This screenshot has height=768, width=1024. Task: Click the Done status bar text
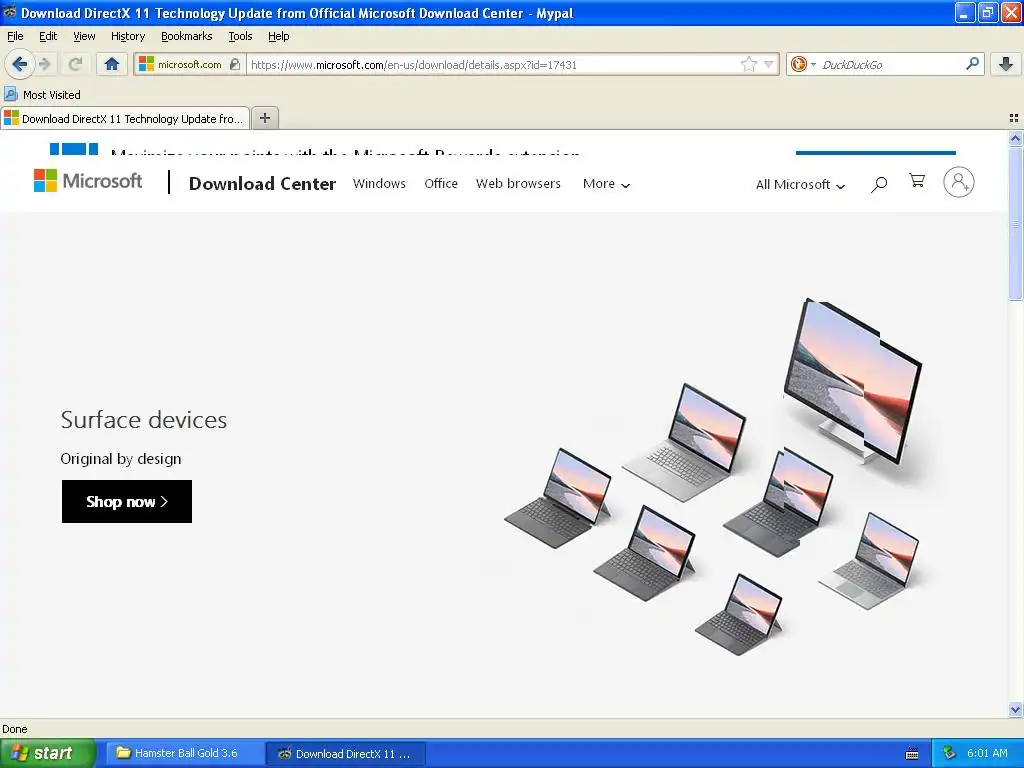click(x=15, y=729)
